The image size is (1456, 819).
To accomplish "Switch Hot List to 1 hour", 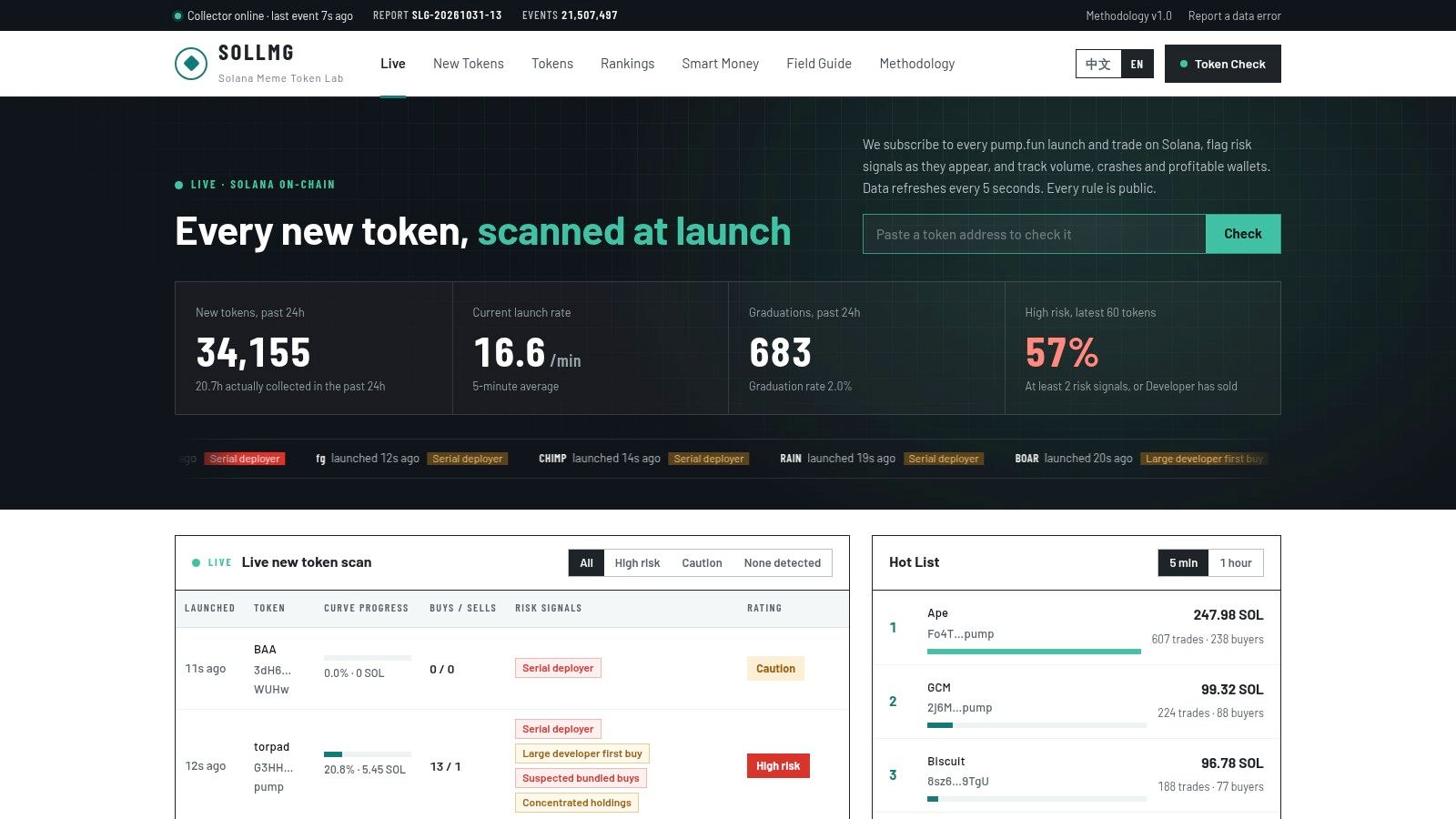I will click(1236, 563).
